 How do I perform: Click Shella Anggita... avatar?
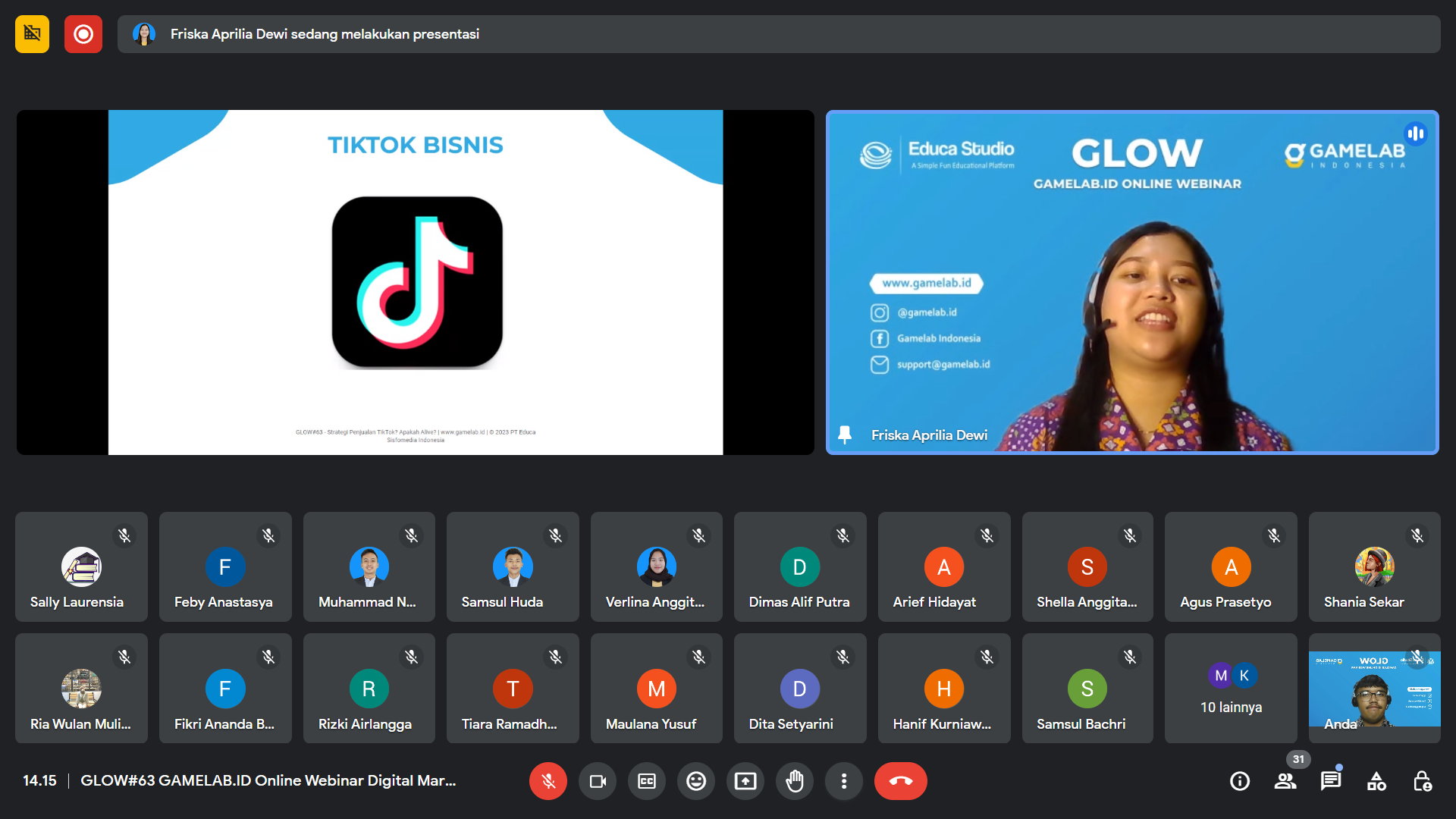[x=1087, y=566]
